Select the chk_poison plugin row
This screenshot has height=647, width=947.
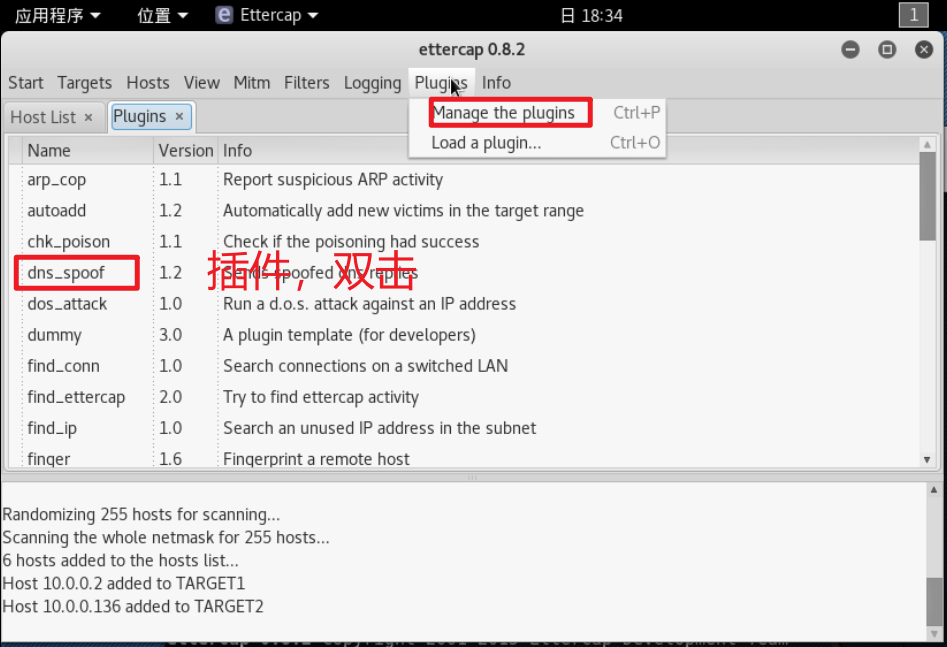click(463, 242)
